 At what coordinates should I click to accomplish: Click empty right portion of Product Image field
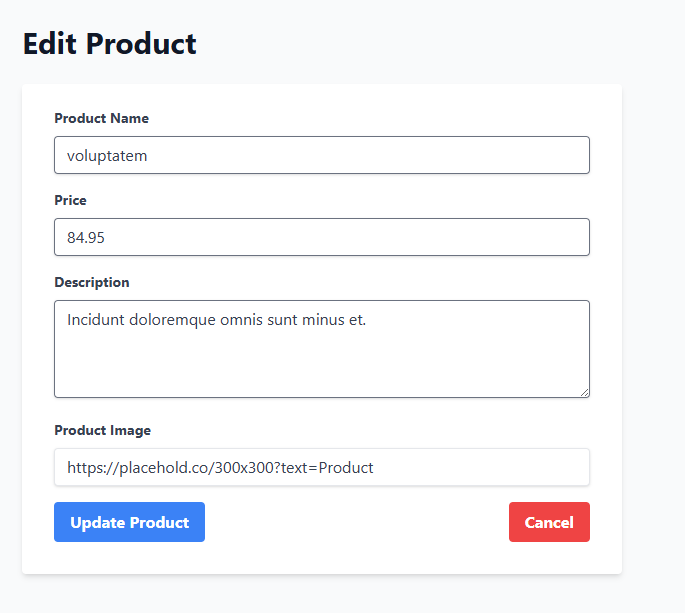(480, 467)
